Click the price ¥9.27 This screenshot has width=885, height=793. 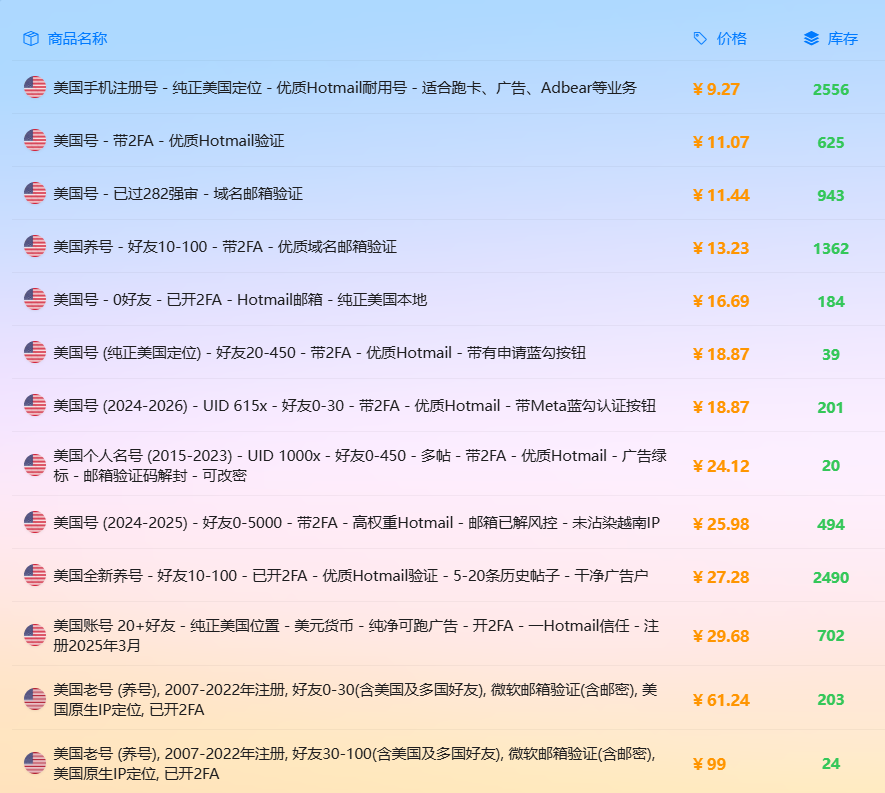point(716,89)
